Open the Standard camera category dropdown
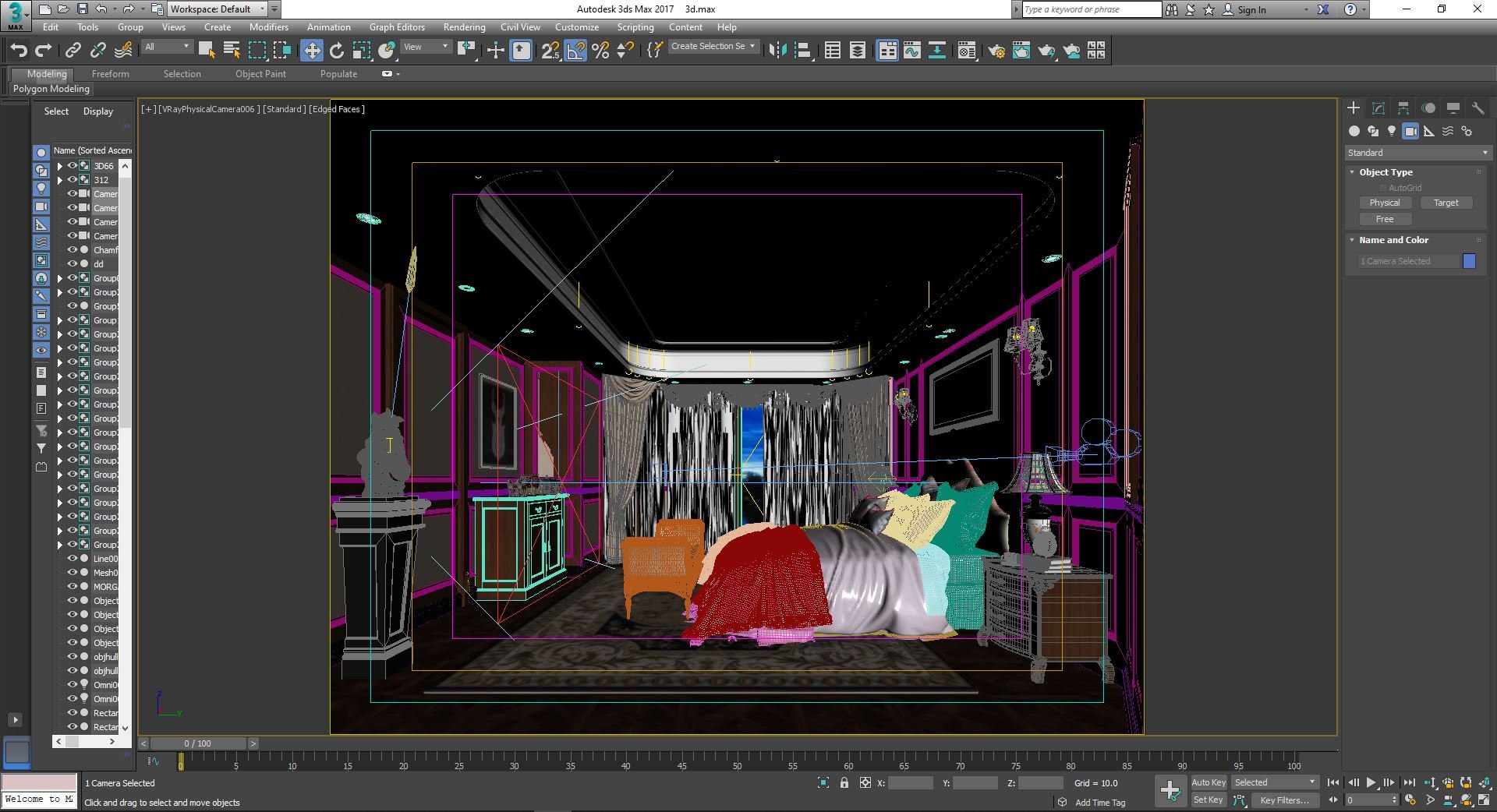 click(1417, 153)
